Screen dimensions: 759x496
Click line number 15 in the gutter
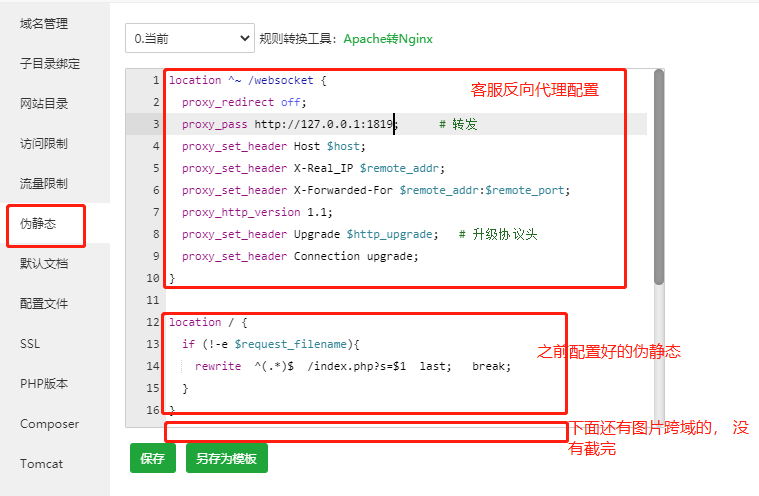152,388
